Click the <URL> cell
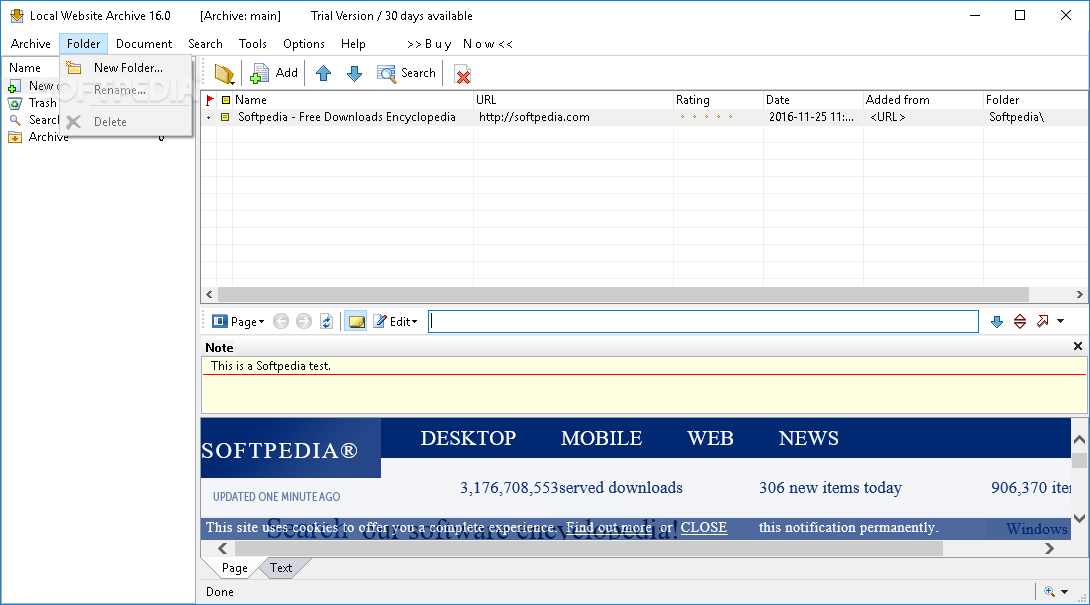Viewport: 1090px width, 605px height. (888, 117)
